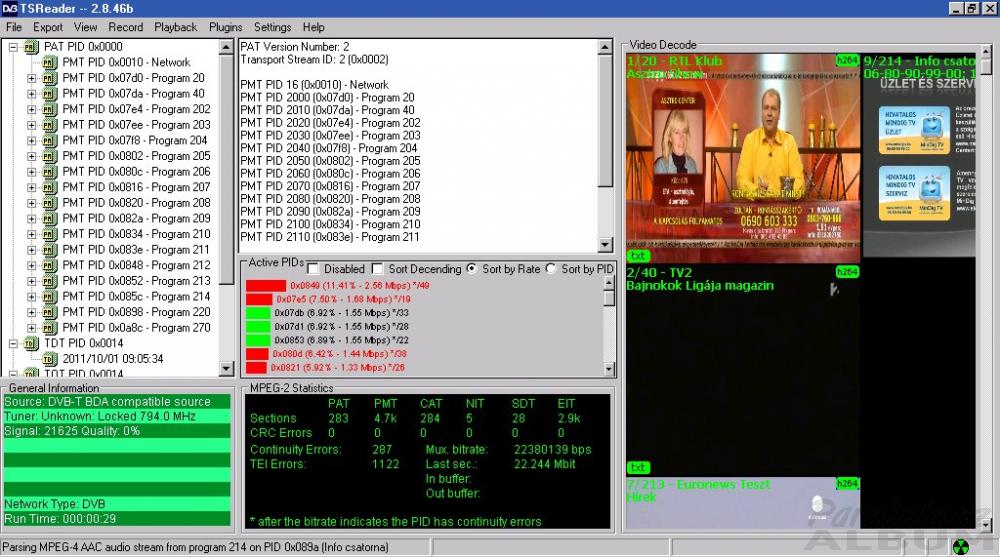The image size is (1000, 557).
Task: Click the PMT 0x0010 Network icon
Action: 50,63
